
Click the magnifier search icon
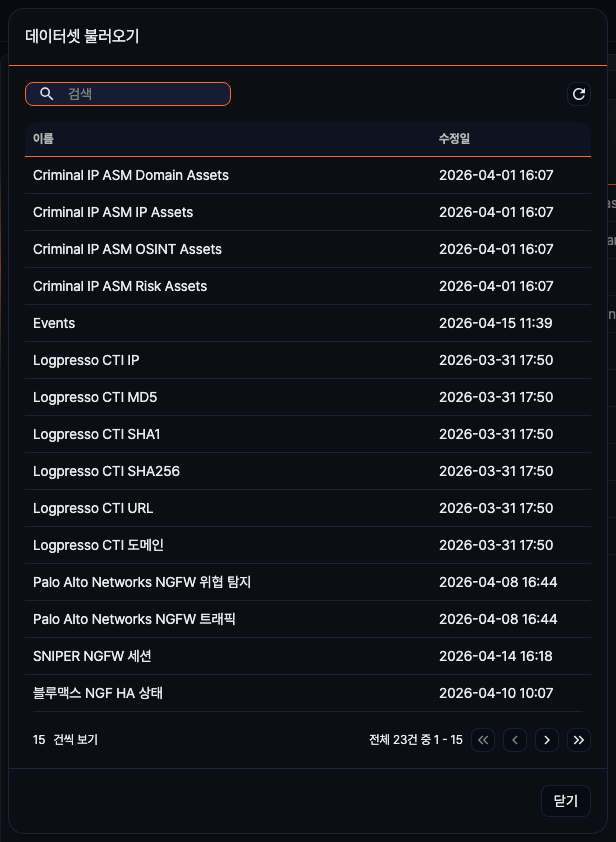[x=46, y=93]
